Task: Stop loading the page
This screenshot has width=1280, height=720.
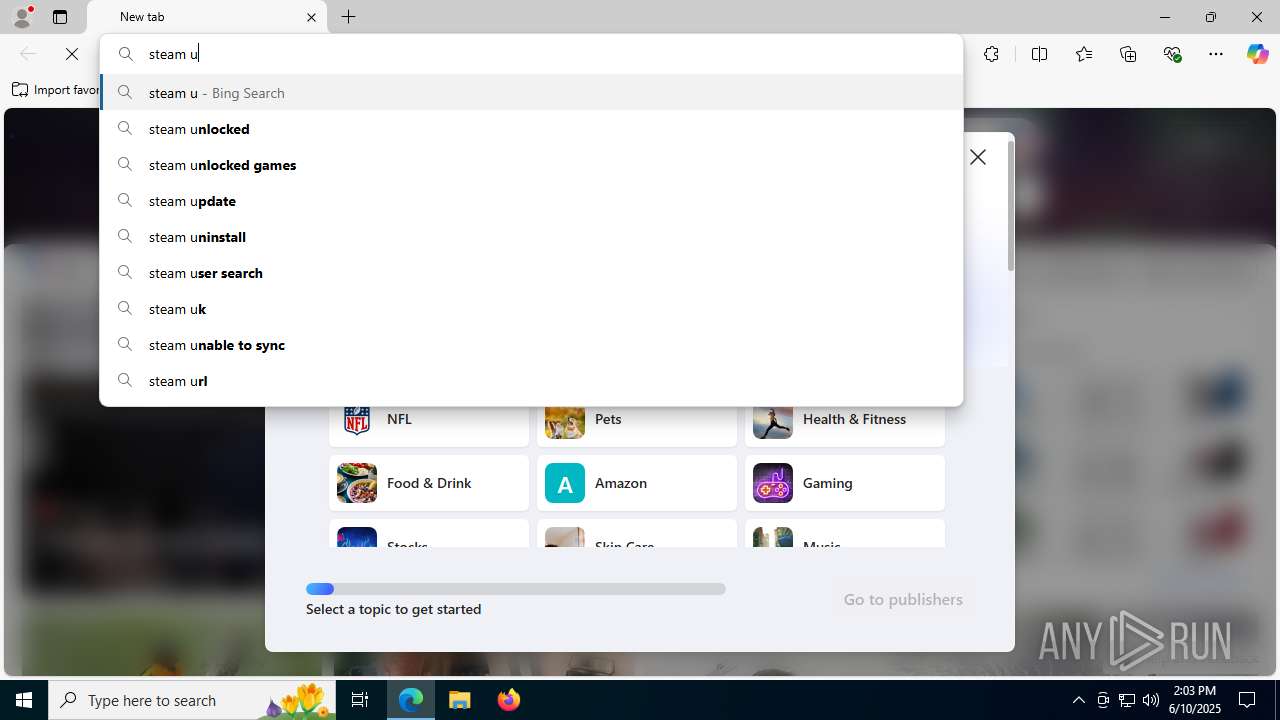Action: pos(72,54)
